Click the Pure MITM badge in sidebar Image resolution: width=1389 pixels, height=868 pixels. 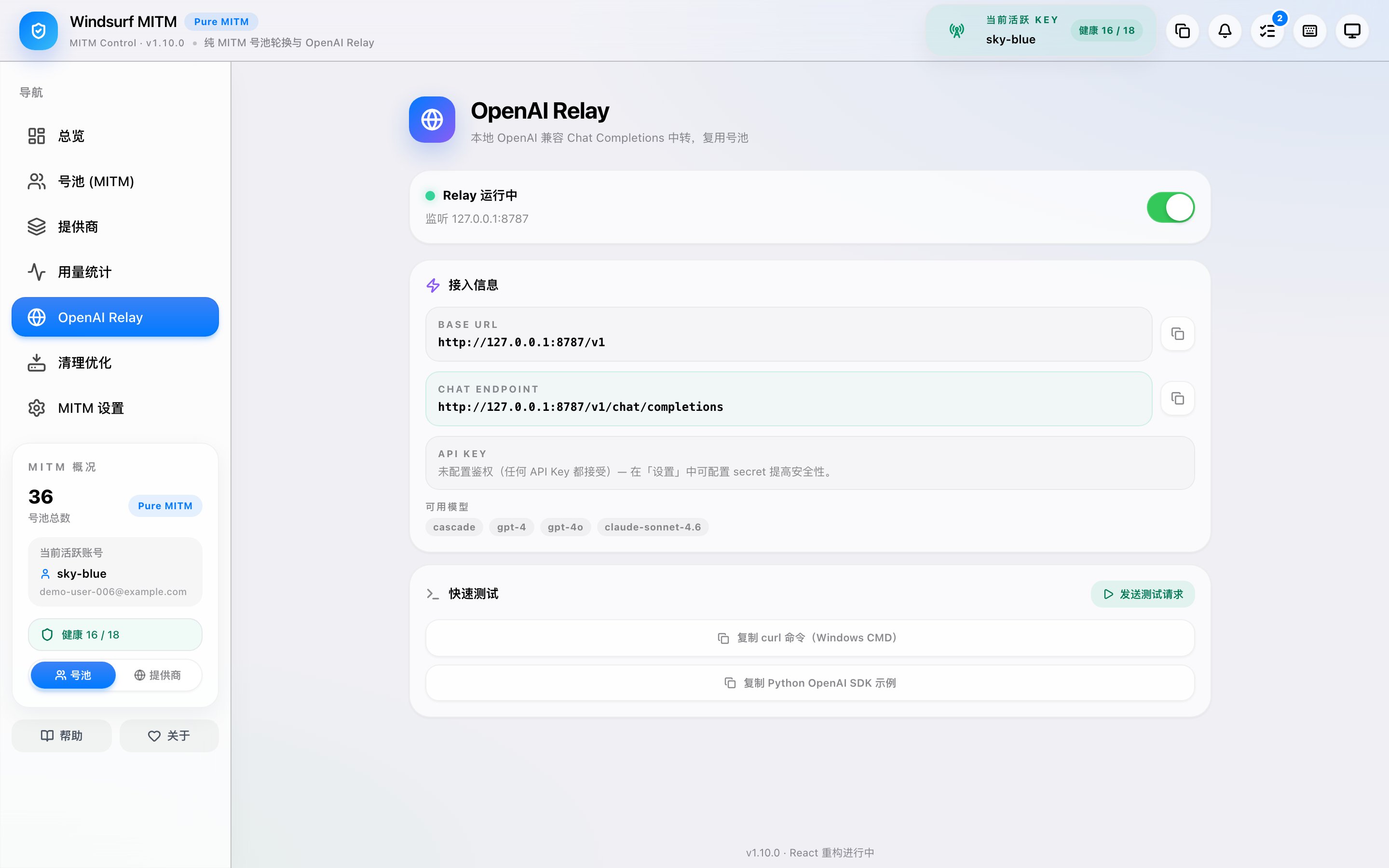point(165,506)
